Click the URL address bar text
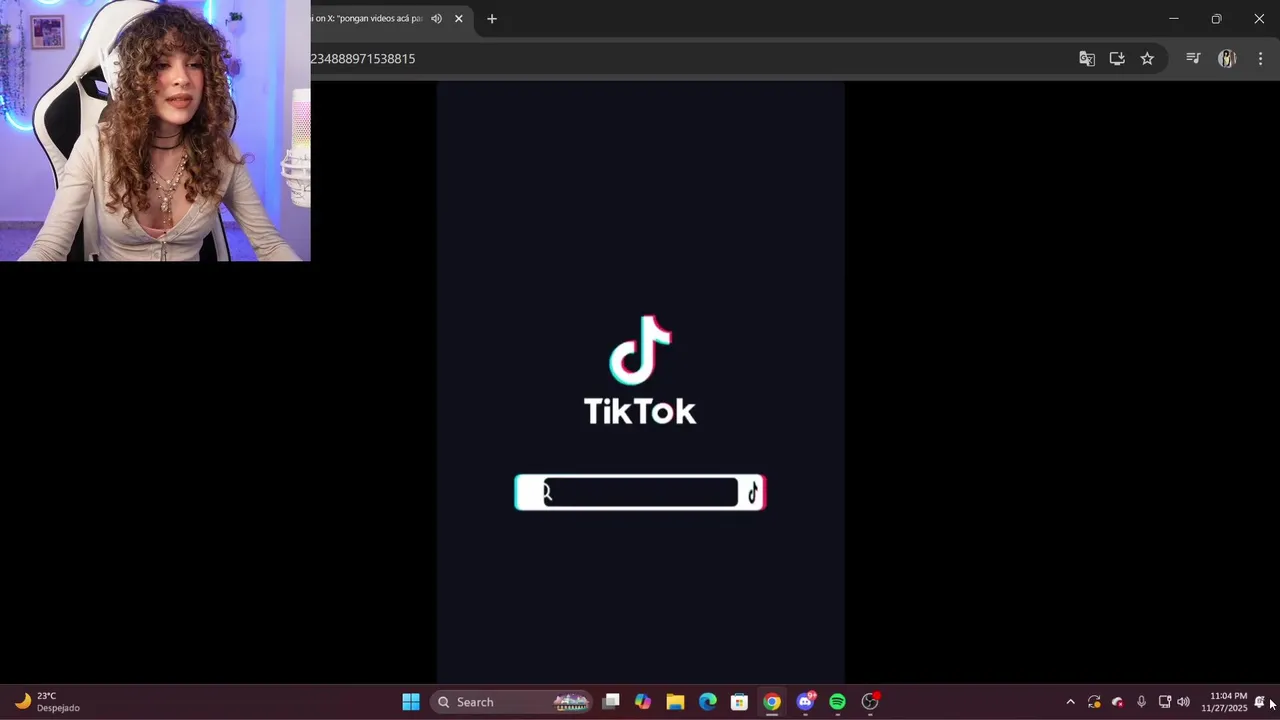This screenshot has width=1280, height=720. point(363,59)
